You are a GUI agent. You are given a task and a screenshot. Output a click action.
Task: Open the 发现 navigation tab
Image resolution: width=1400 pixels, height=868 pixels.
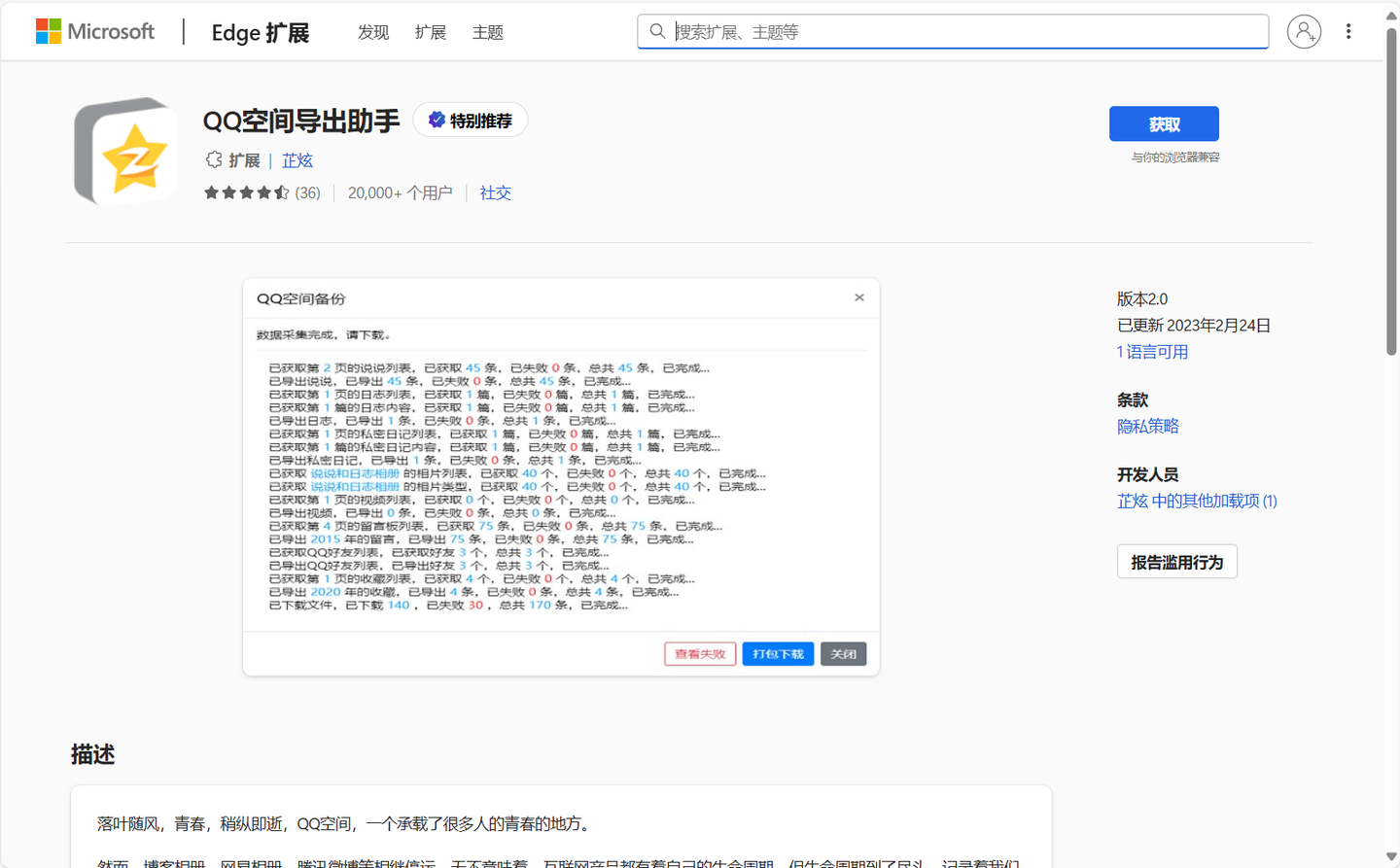point(373,32)
